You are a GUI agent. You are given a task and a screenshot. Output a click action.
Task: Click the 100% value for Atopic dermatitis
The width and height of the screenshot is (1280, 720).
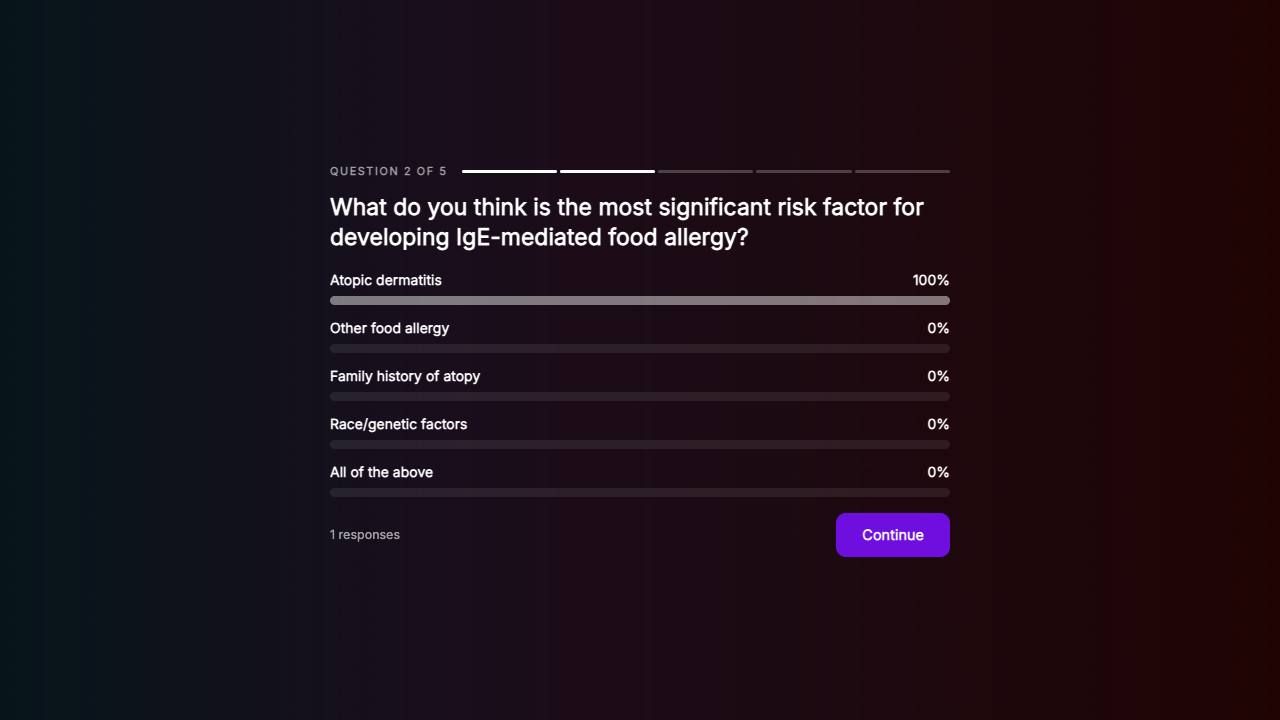click(931, 280)
